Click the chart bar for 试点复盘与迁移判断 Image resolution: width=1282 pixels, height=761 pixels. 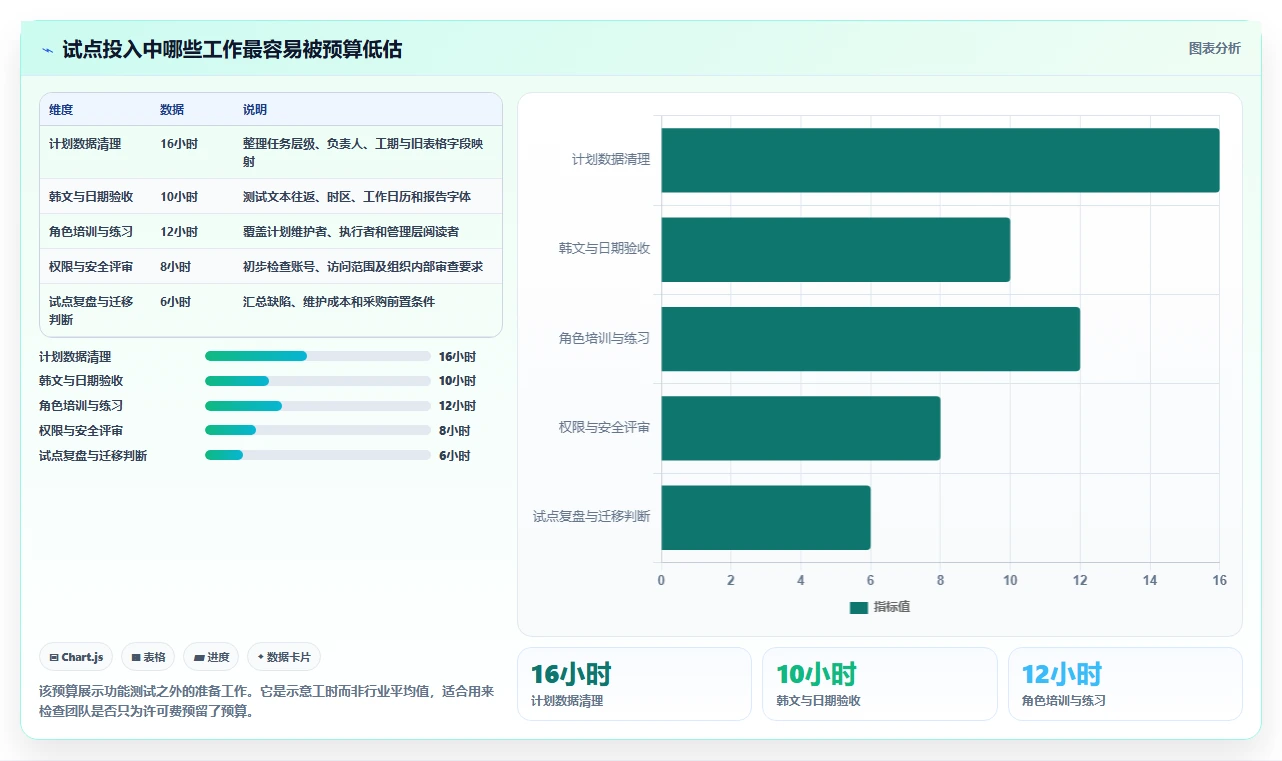click(765, 517)
